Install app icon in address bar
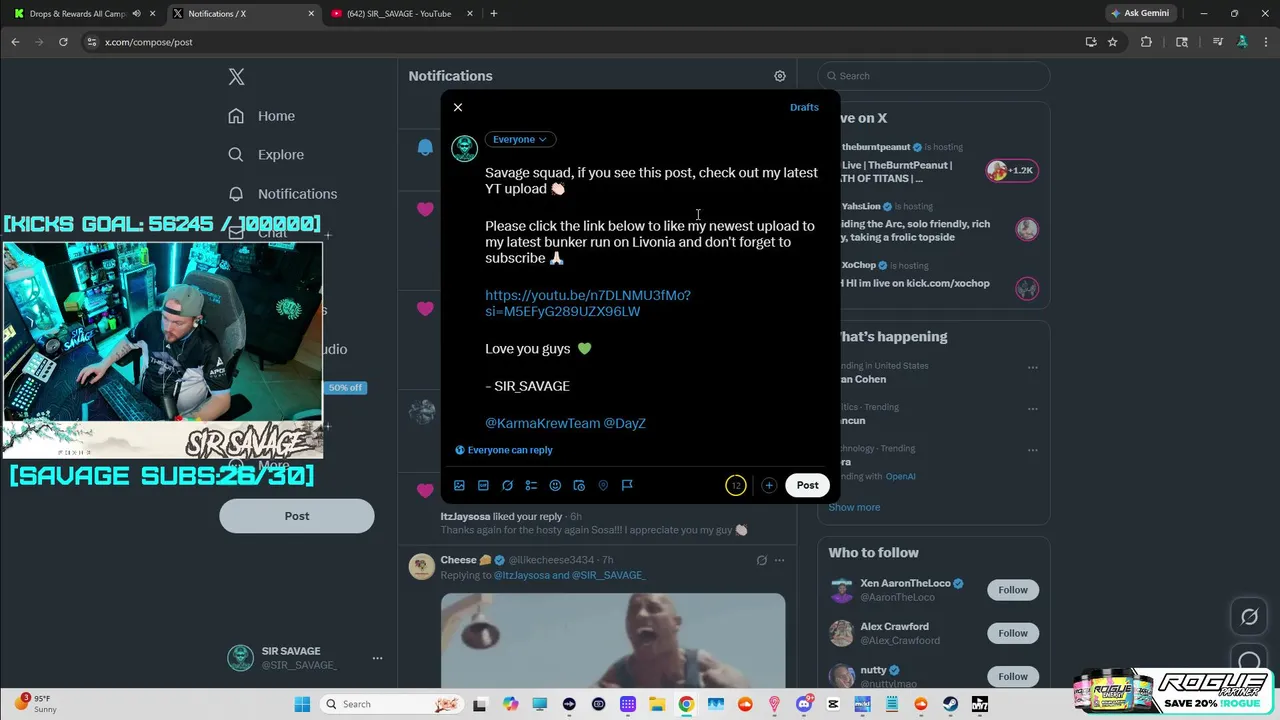The image size is (1280, 720). coord(1091,42)
